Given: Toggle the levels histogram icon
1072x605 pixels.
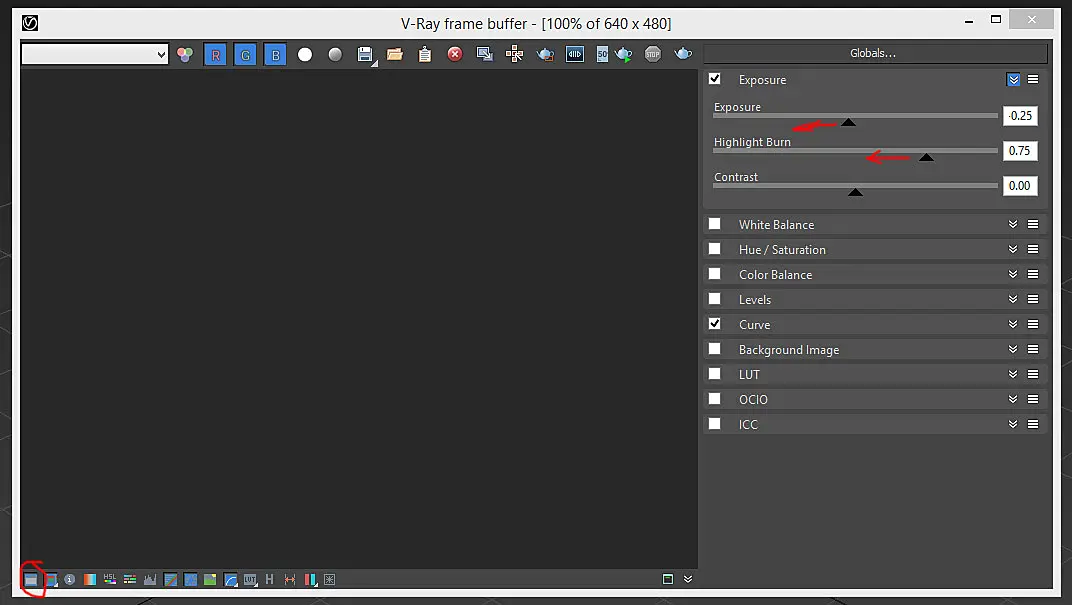Looking at the screenshot, I should pos(150,580).
